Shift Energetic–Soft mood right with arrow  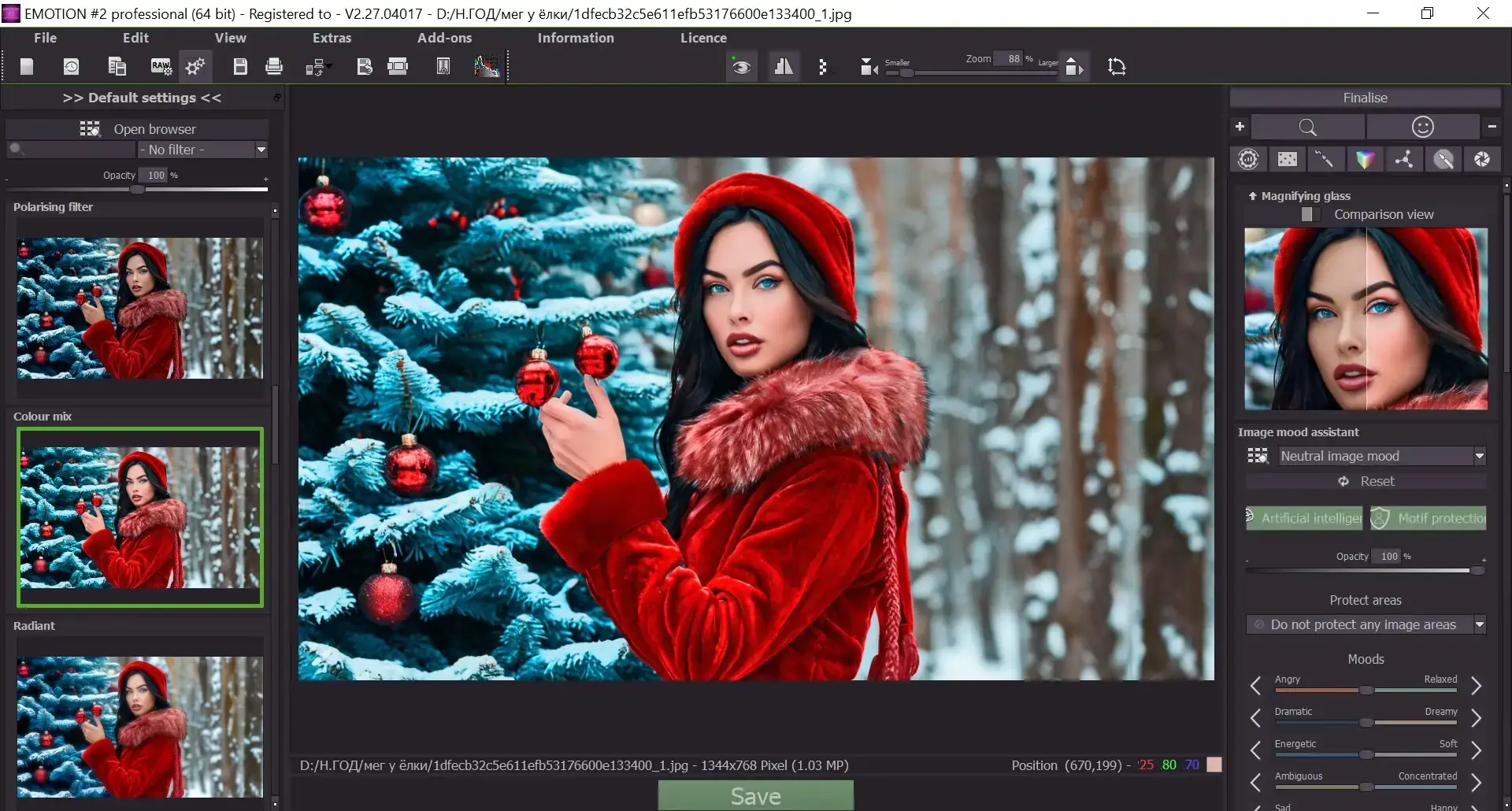[x=1477, y=750]
